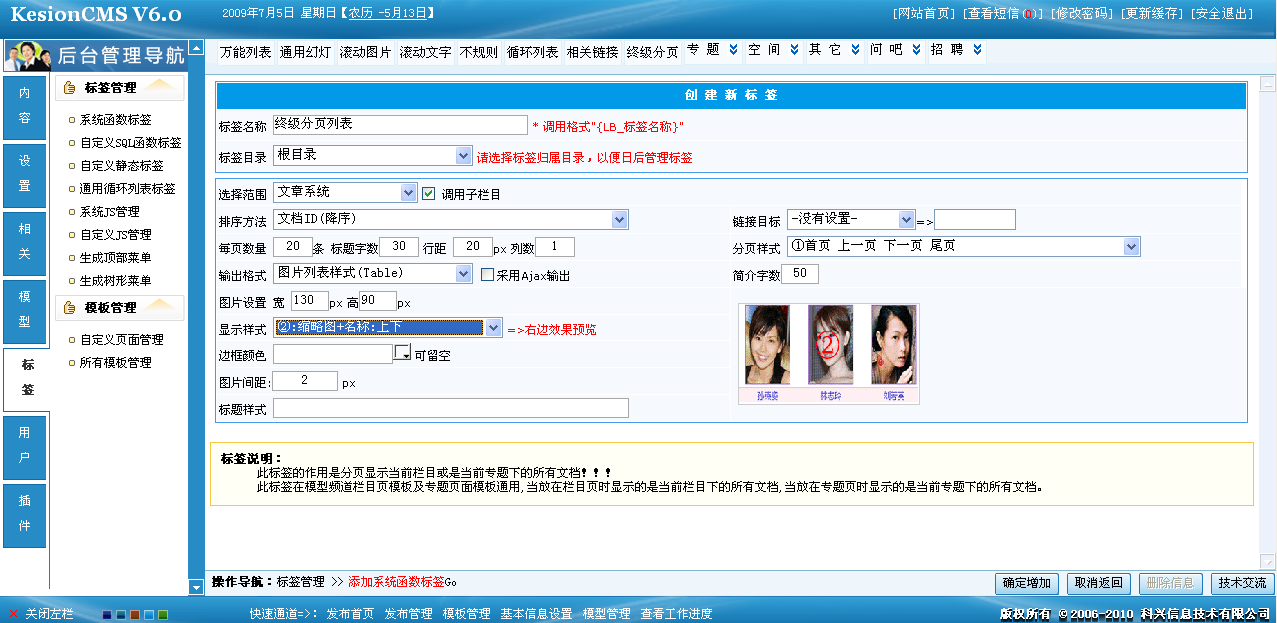Expand the 分页样式 dropdown
The width and height of the screenshot is (1277, 623).
(x=1131, y=246)
